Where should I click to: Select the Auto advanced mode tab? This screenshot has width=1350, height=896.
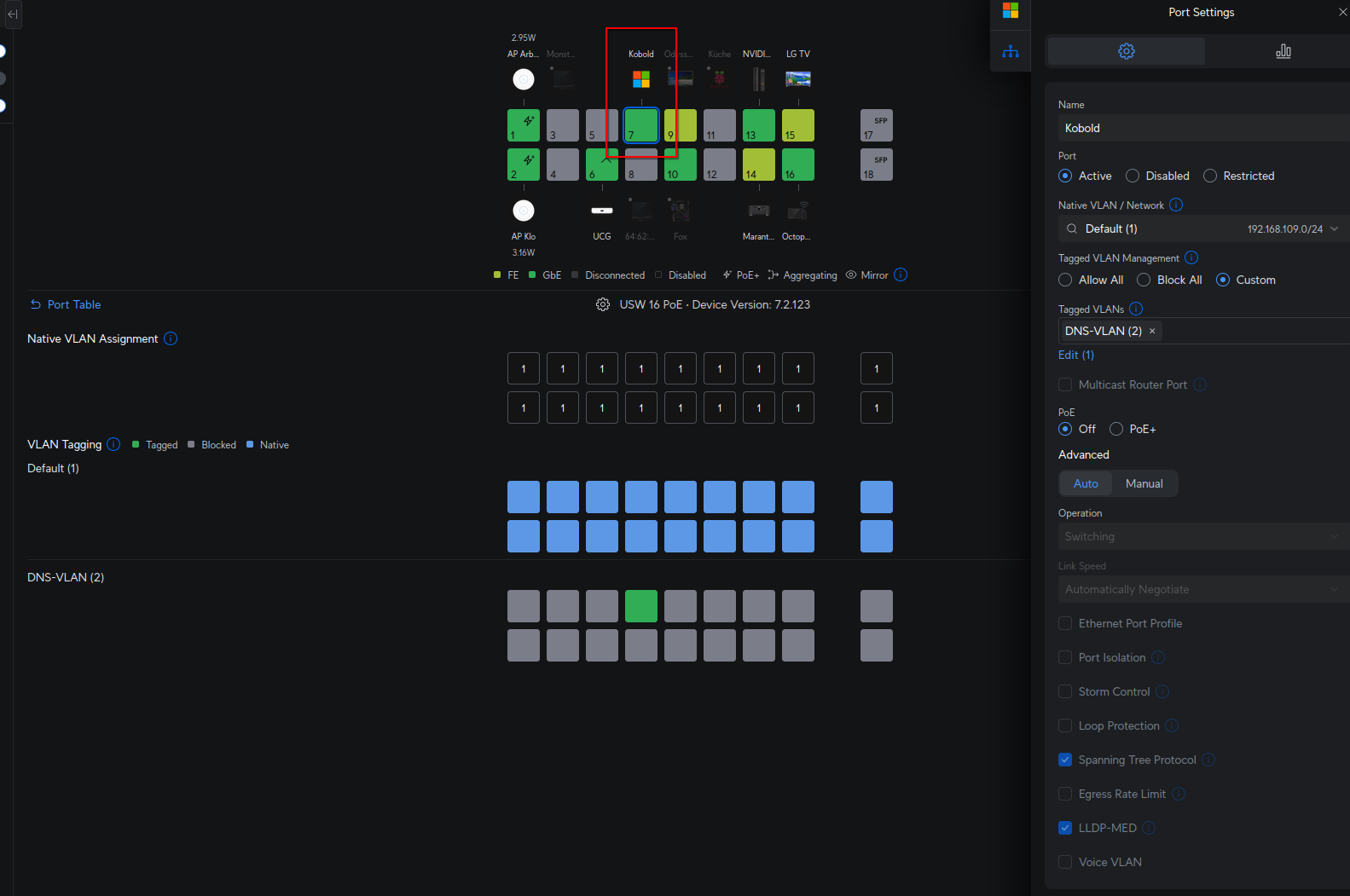point(1086,483)
